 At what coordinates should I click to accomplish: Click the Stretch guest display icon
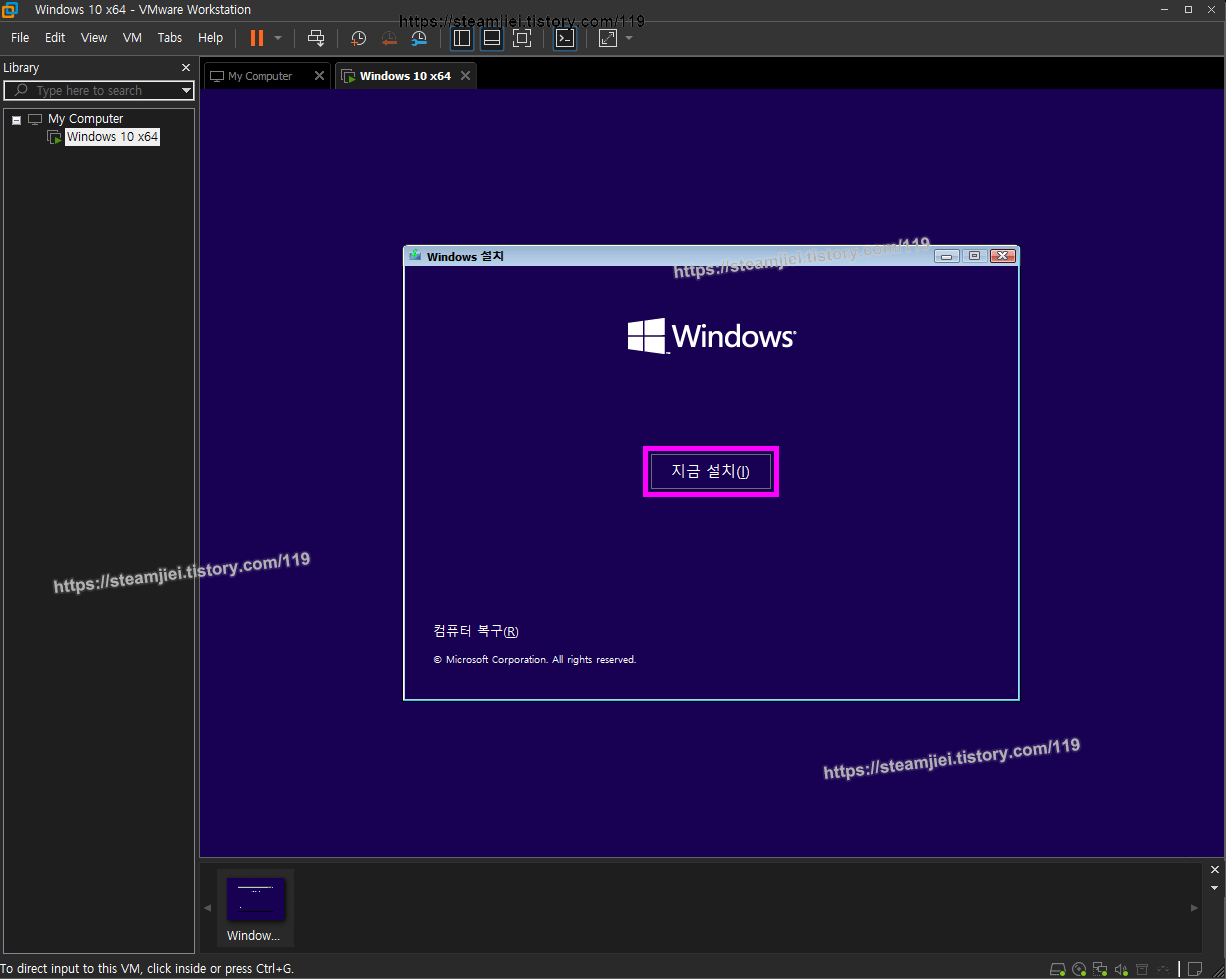pyautogui.click(x=608, y=38)
